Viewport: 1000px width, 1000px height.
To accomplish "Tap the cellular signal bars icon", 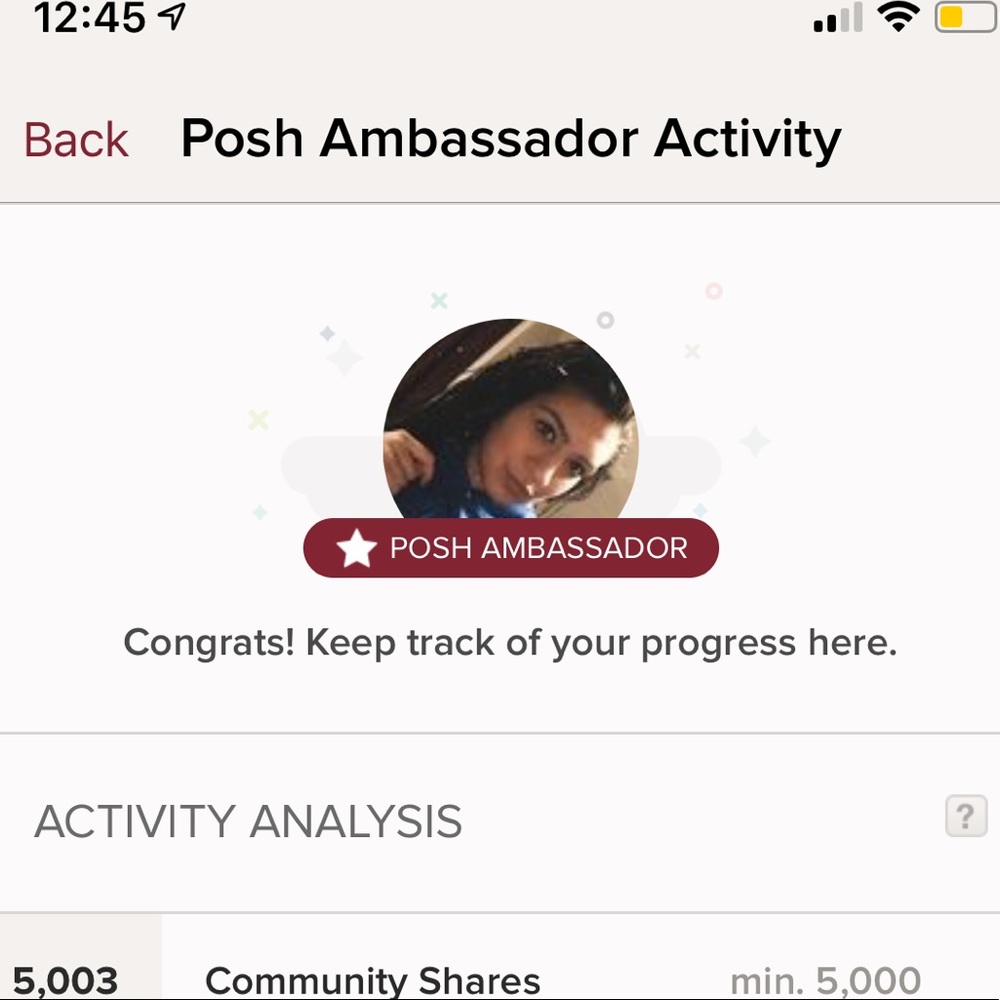I will tap(838, 18).
